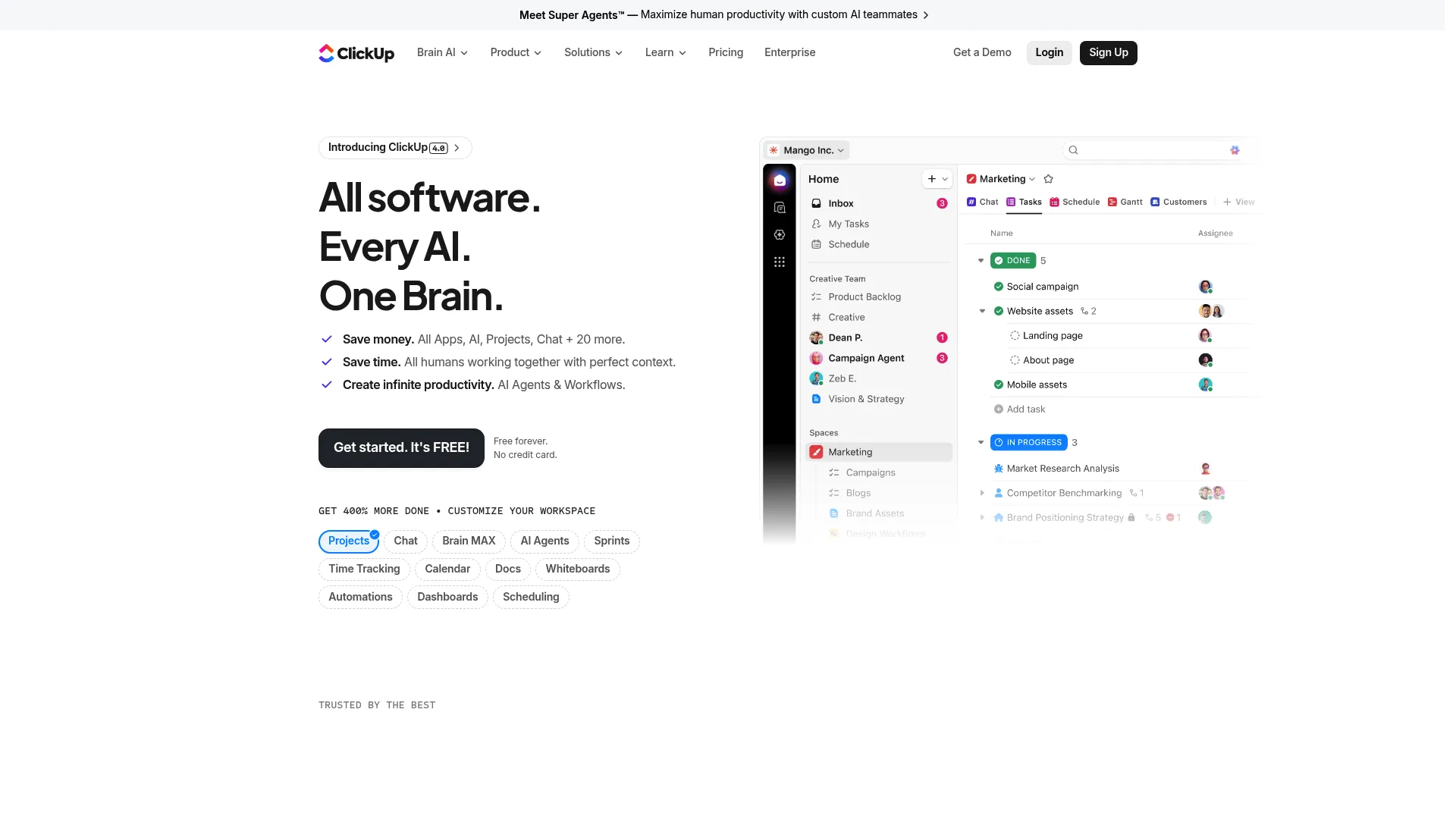Click the Inbox notification count badge
This screenshot has height=819, width=1456.
(942, 203)
